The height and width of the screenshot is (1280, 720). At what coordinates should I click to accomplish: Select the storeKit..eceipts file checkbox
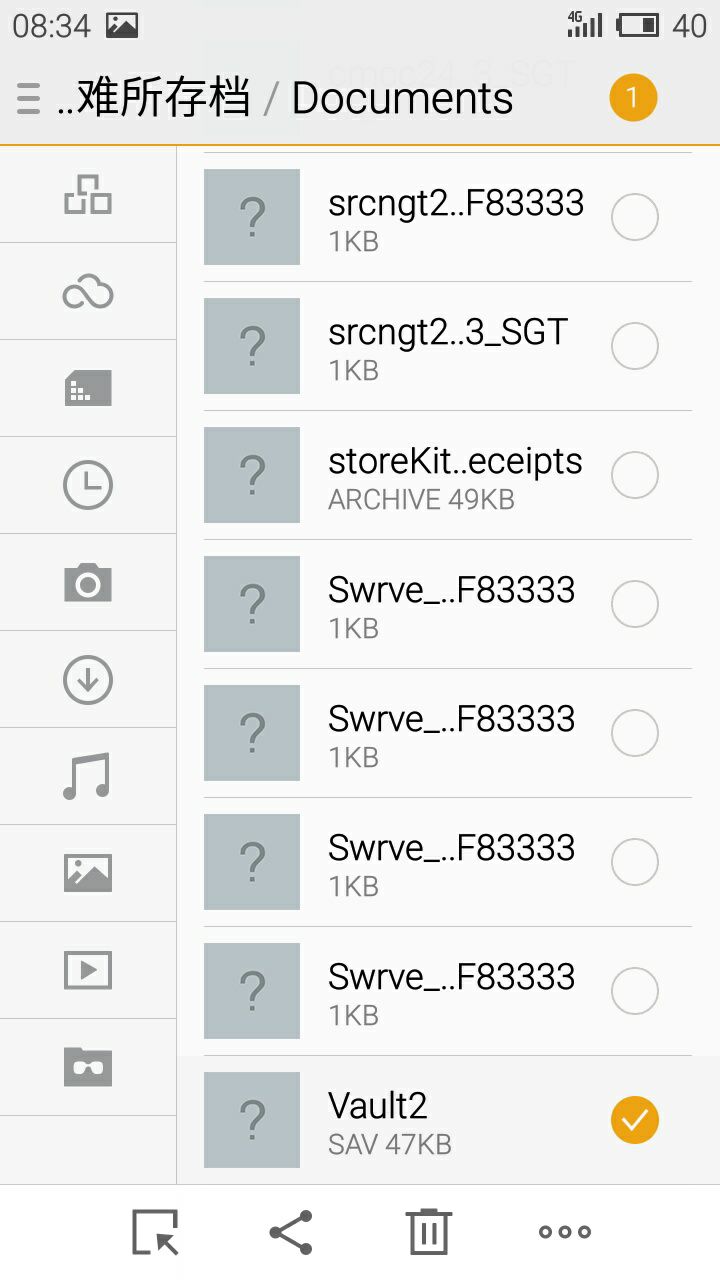click(635, 475)
